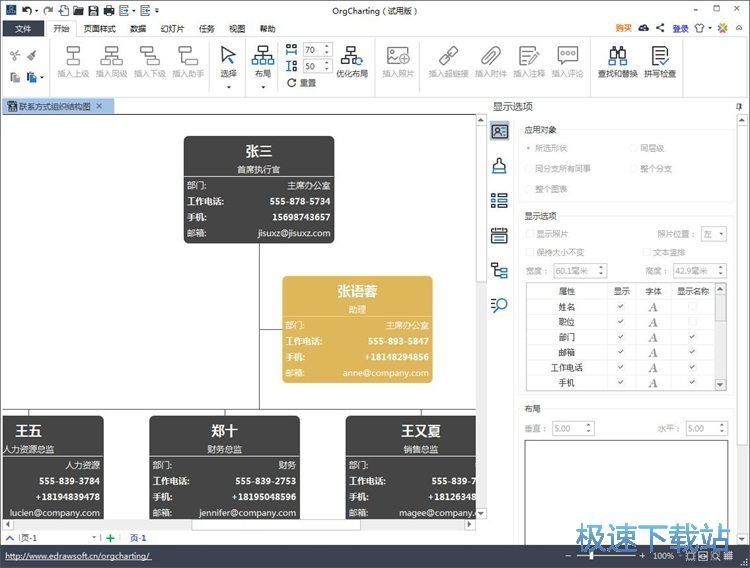This screenshot has width=750, height=568.
Task: Run 拼写检查 spell check
Action: click(x=659, y=60)
